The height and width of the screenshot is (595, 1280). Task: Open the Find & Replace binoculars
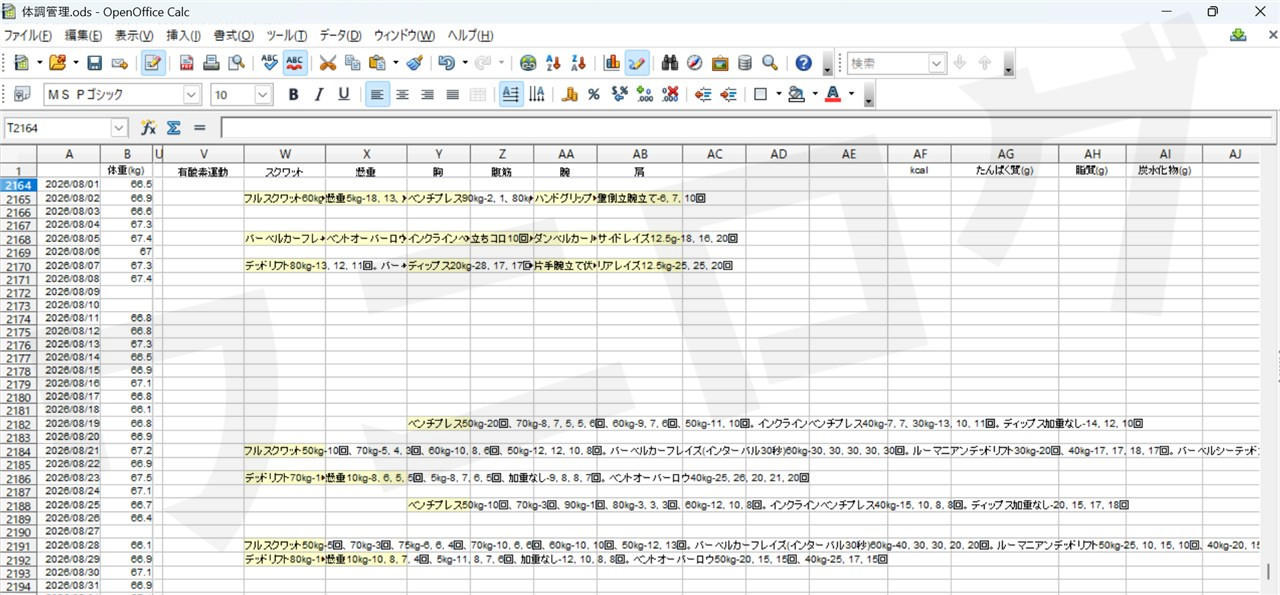pos(670,63)
